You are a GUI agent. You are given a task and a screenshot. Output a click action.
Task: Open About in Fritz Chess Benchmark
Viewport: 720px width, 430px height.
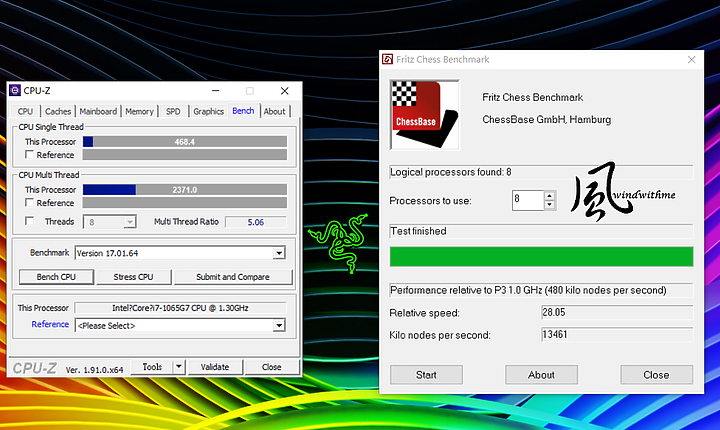tap(541, 375)
